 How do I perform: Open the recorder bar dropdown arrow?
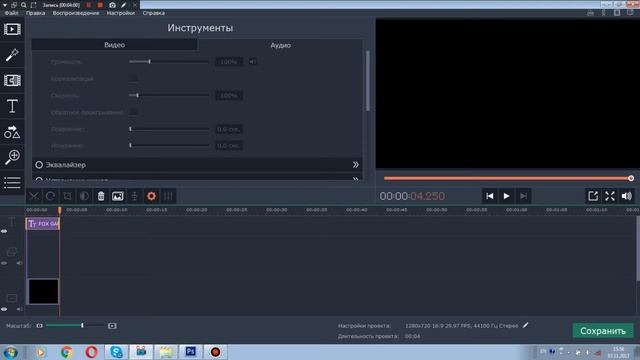coord(5,5)
